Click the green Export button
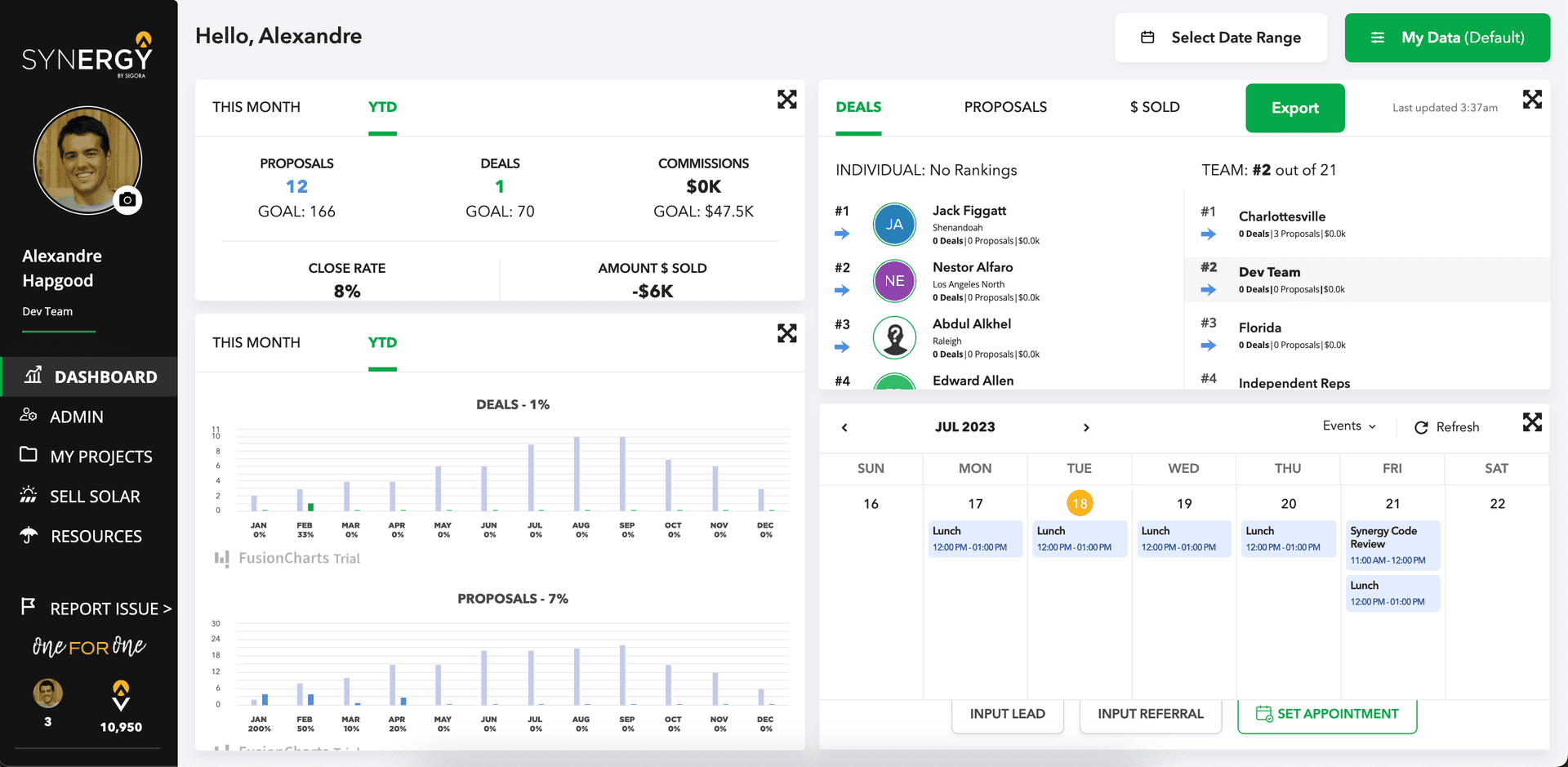Screen dimensions: 1568x767 1294,108
